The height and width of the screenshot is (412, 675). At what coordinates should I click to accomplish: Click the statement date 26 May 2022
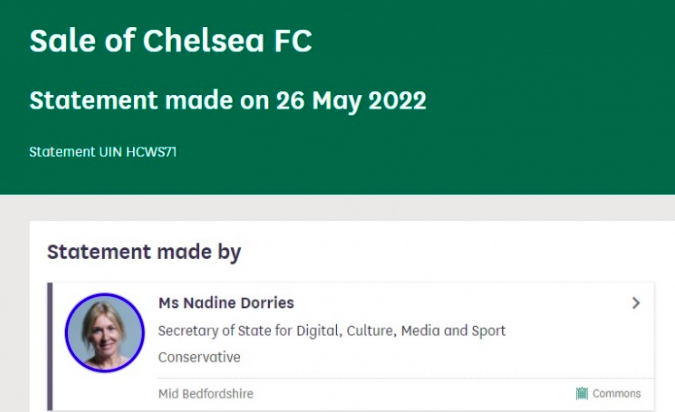point(351,100)
